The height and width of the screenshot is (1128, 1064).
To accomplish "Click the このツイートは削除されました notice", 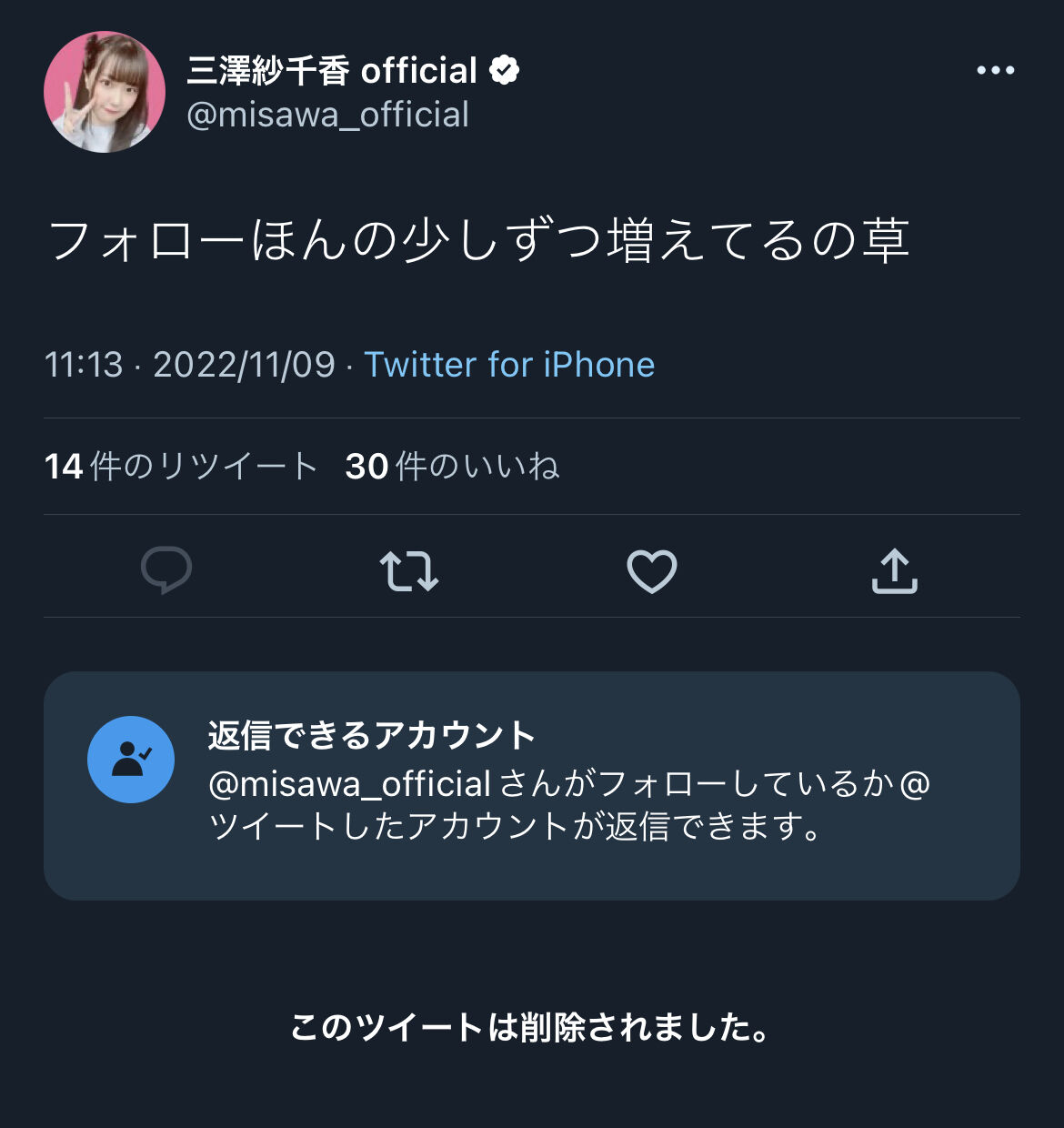I will (531, 1027).
